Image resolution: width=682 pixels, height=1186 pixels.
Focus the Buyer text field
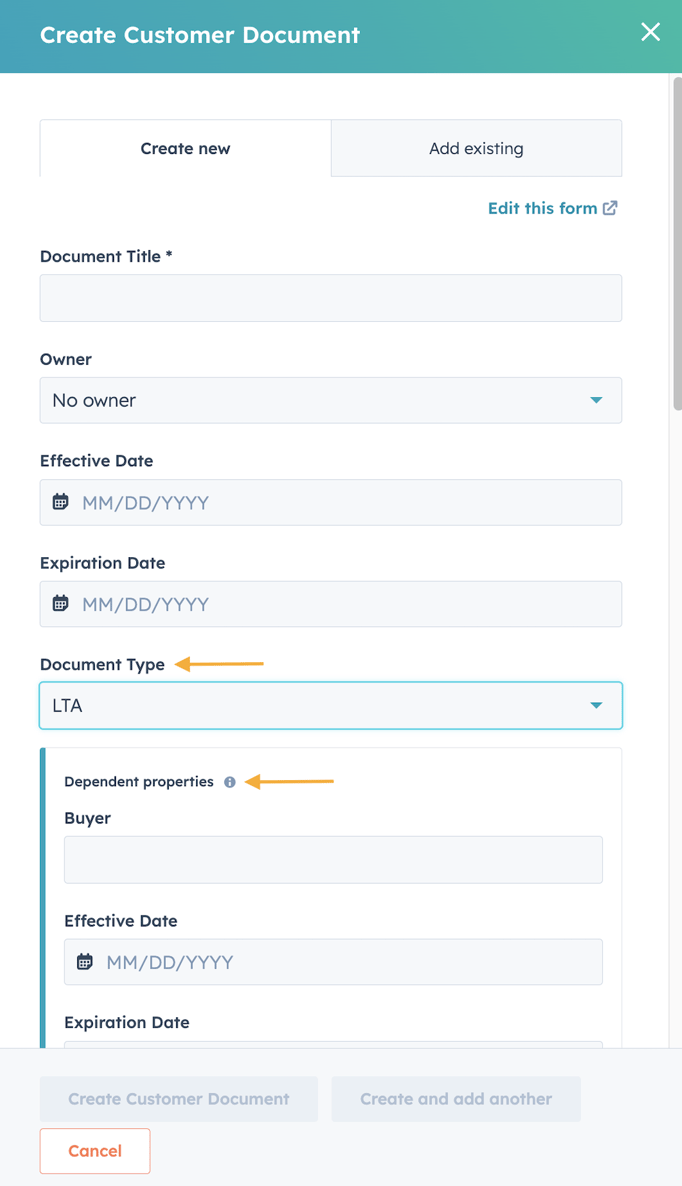tap(333, 859)
